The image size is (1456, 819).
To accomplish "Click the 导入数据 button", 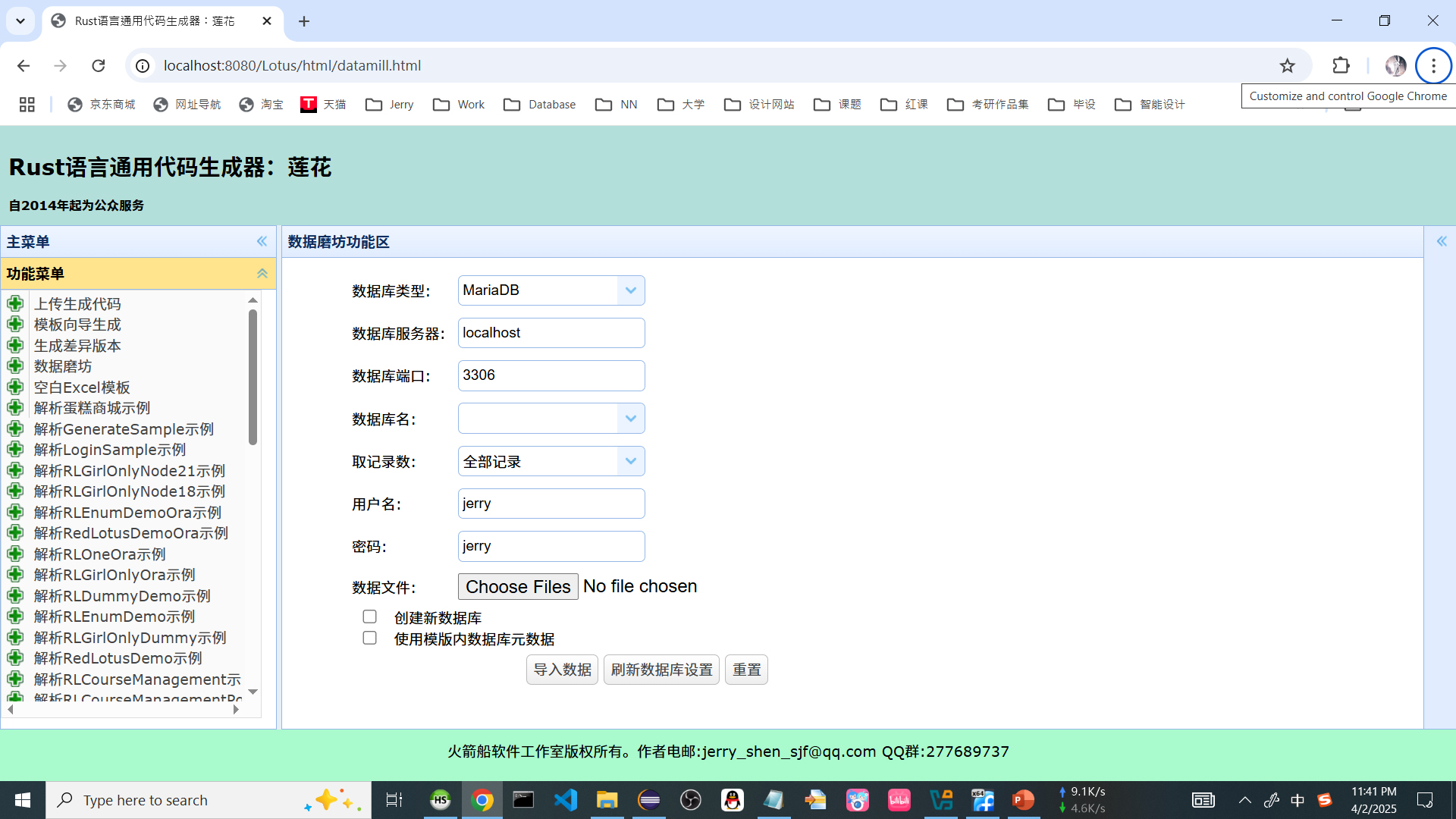I will tap(562, 670).
